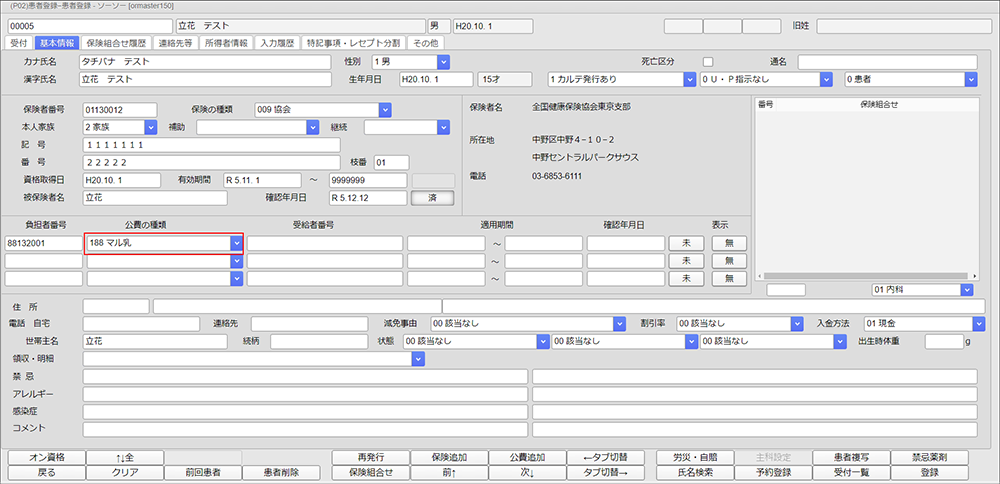1000x484 pixels.
Task: Click the カナ氏名 input field
Action: click(x=204, y=62)
